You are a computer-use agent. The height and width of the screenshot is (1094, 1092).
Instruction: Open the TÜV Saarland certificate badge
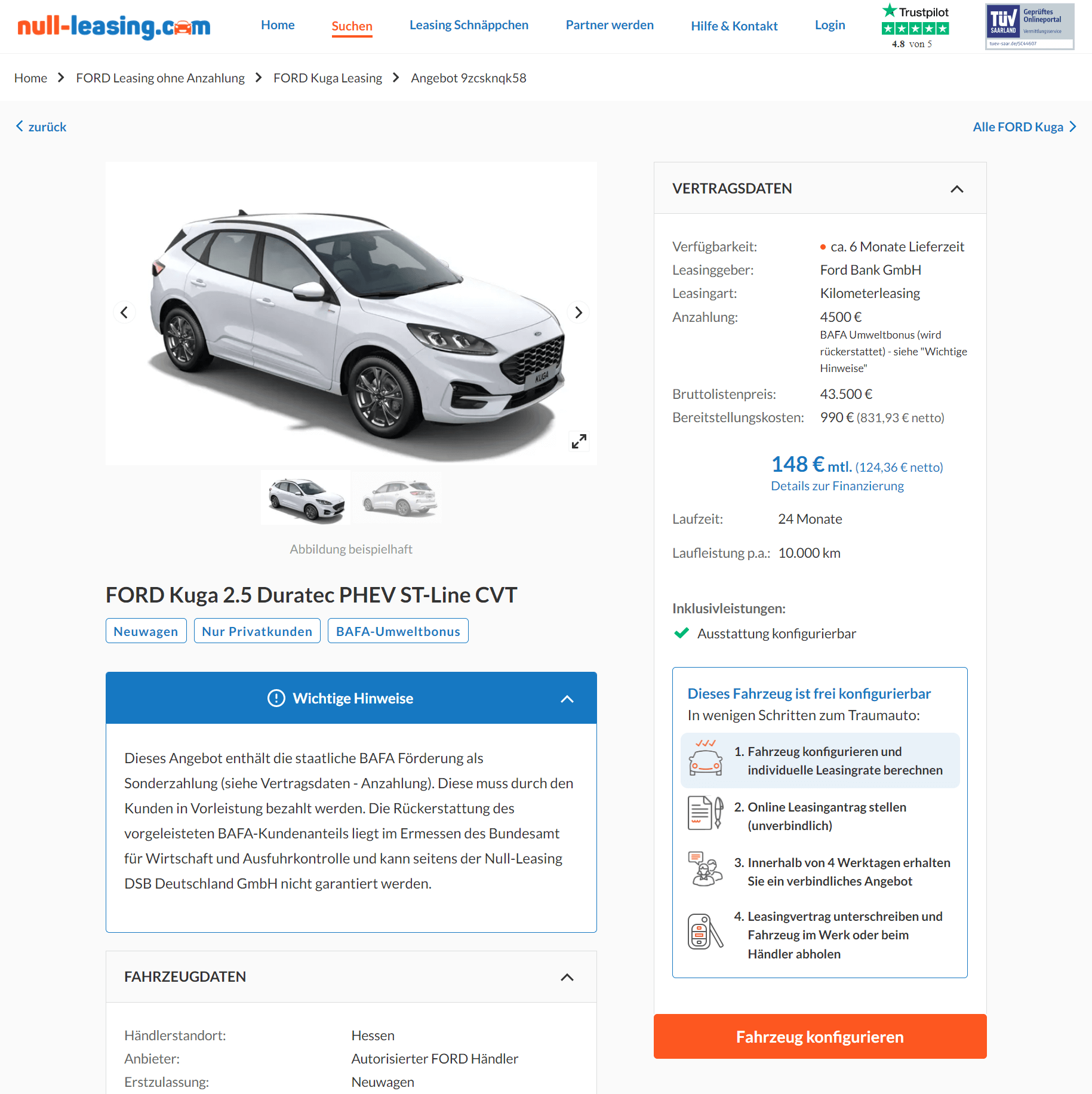click(1029, 26)
